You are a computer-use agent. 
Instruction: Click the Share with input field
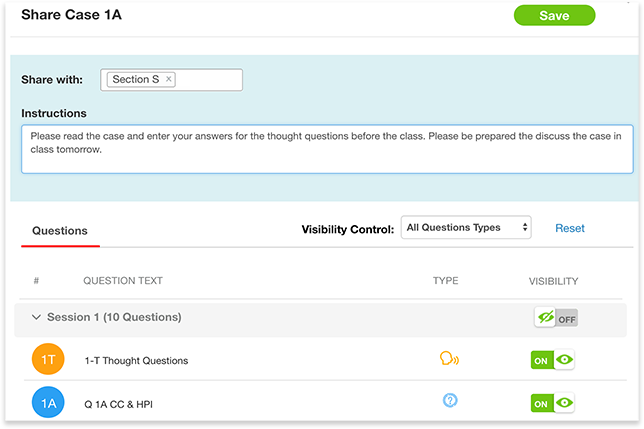click(x=171, y=80)
